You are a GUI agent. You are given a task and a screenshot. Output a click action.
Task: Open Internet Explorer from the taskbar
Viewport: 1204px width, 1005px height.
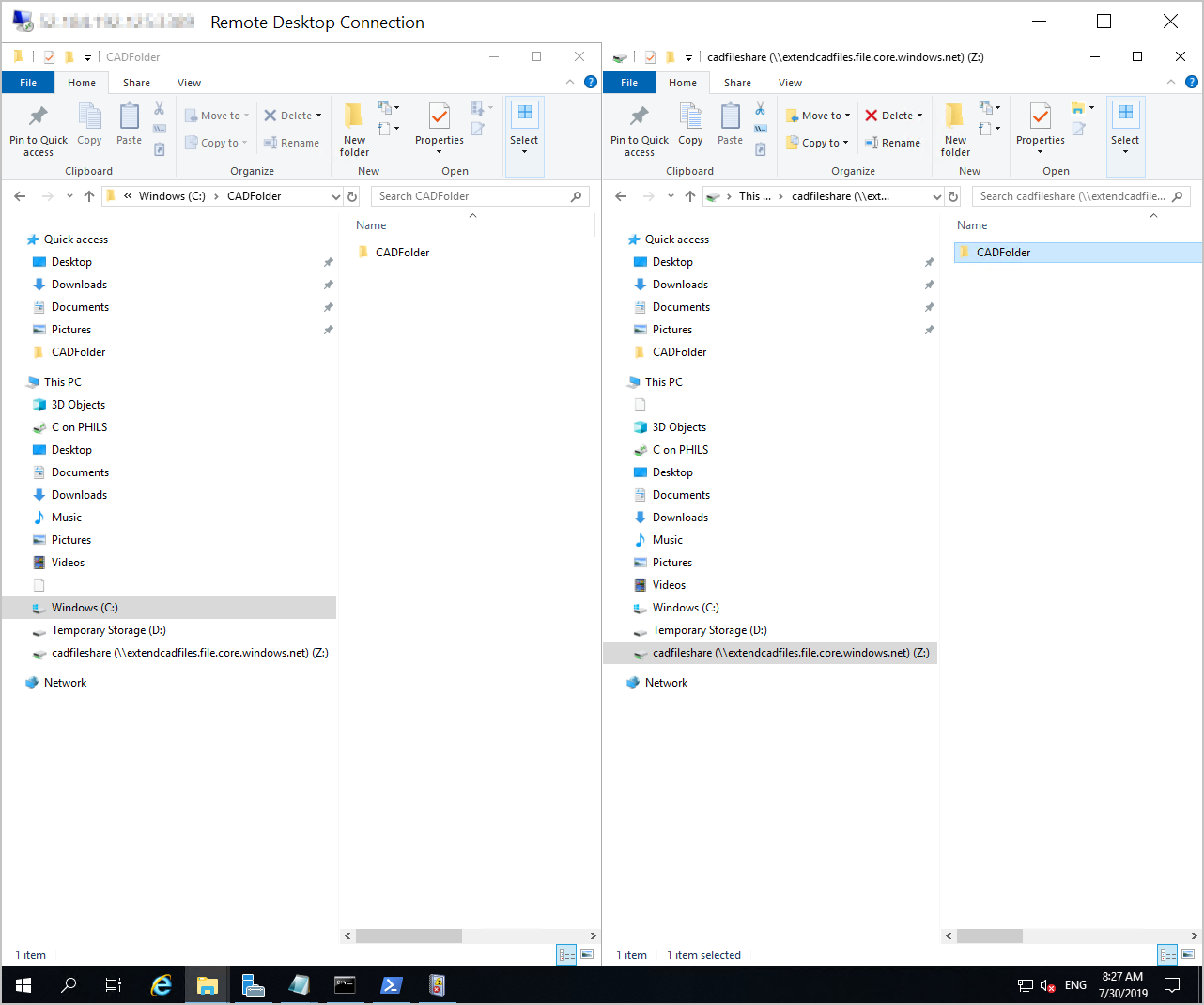point(162,985)
